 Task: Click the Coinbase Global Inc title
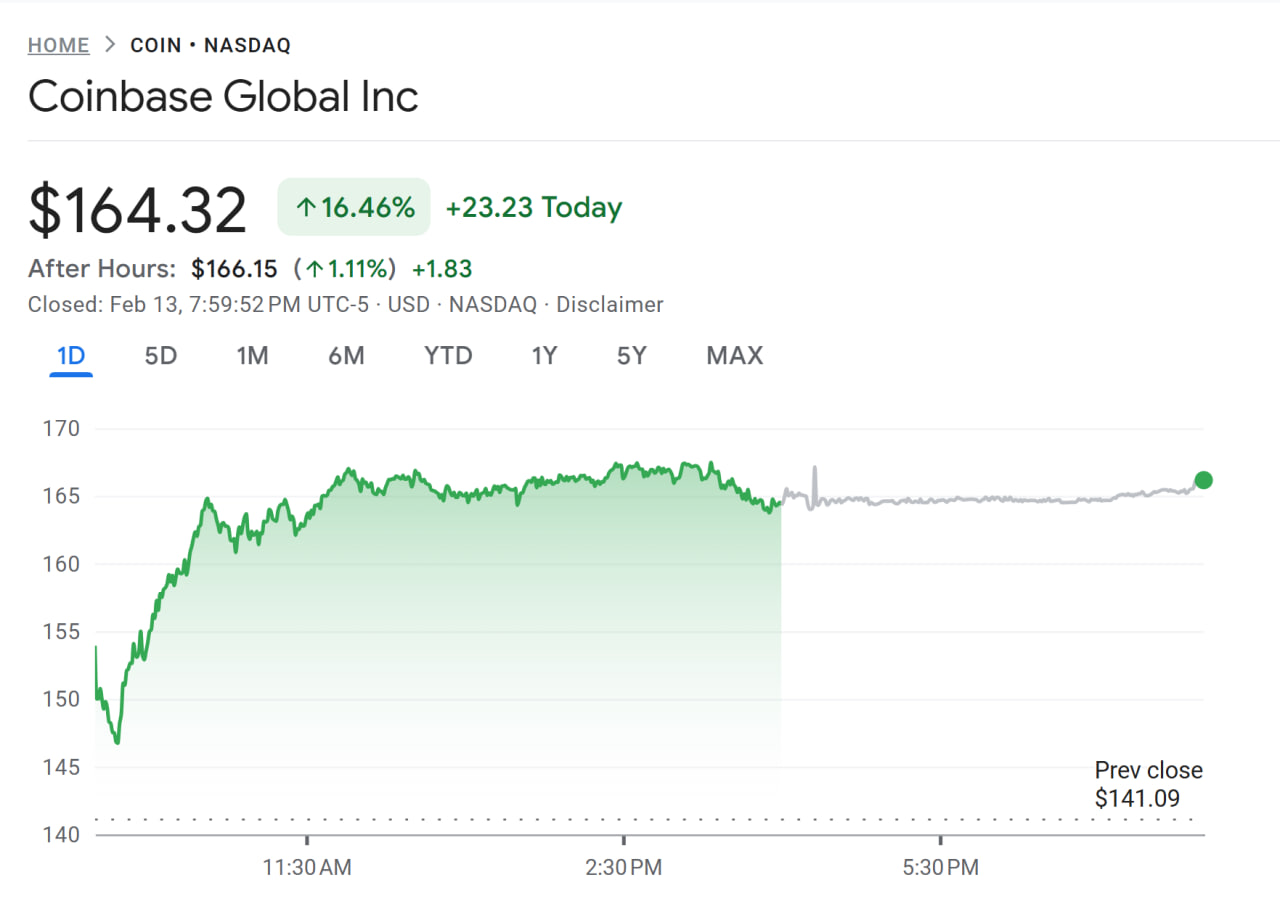click(223, 96)
